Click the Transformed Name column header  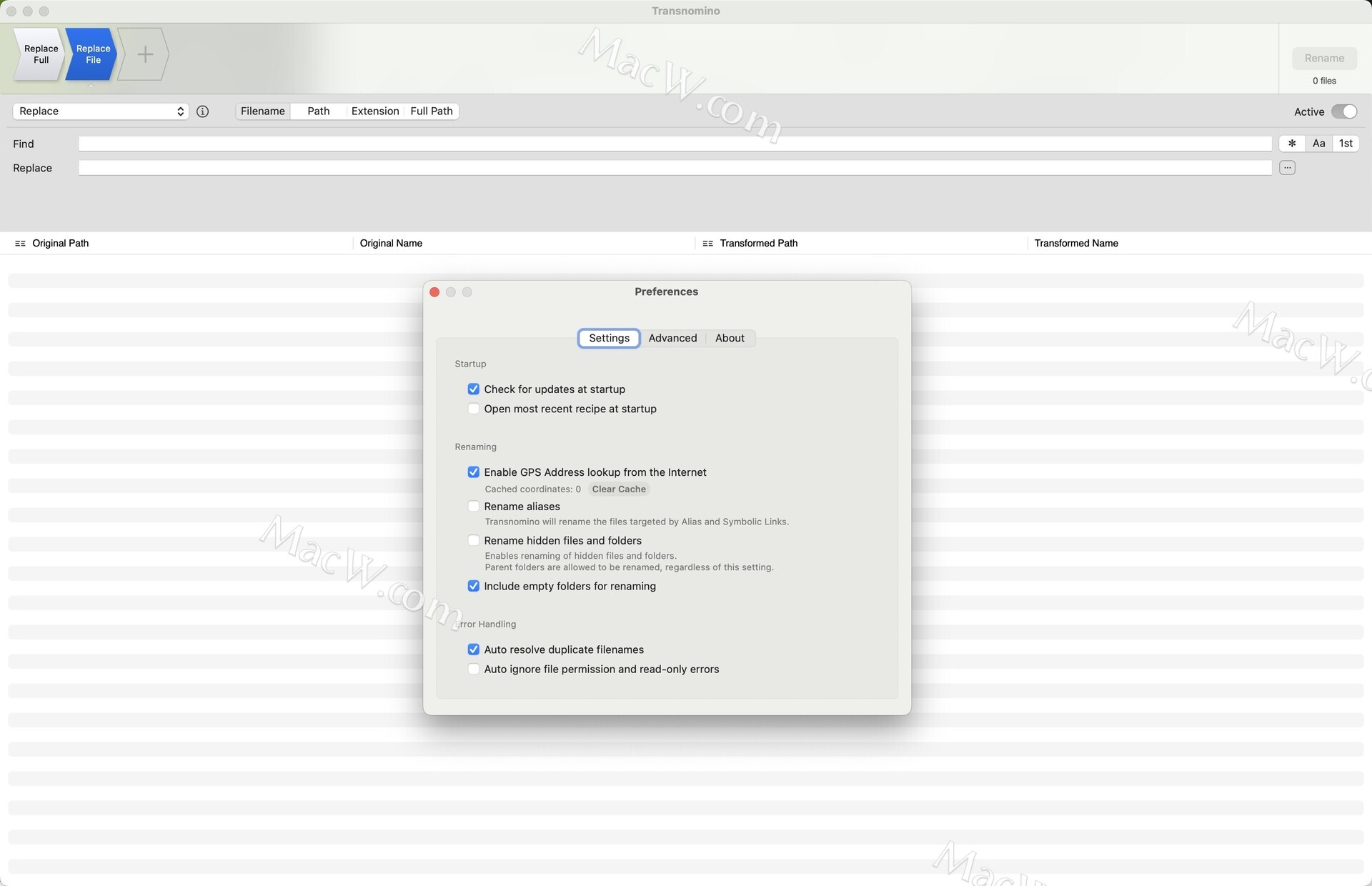(x=1076, y=244)
